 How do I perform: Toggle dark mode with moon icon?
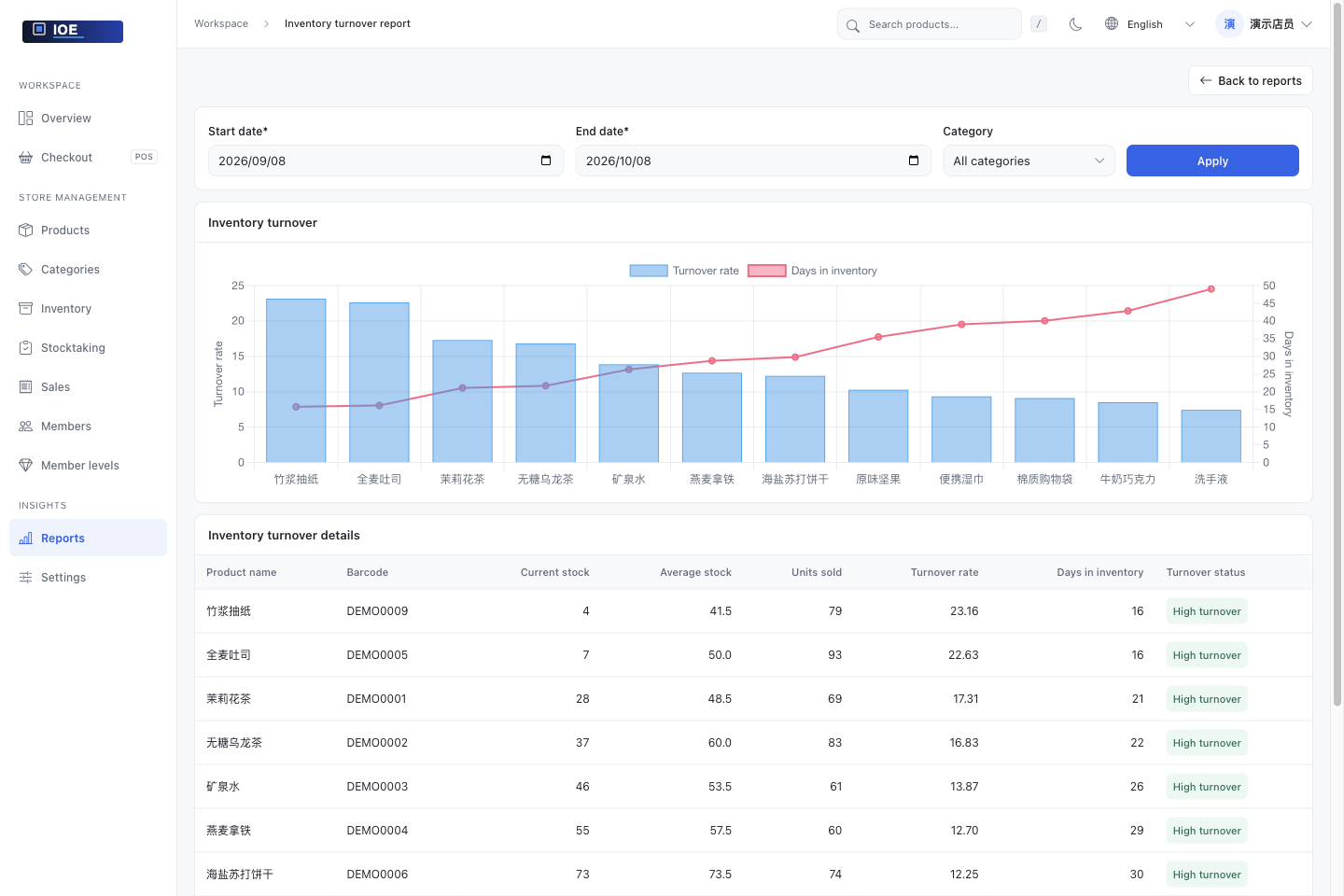coord(1075,24)
